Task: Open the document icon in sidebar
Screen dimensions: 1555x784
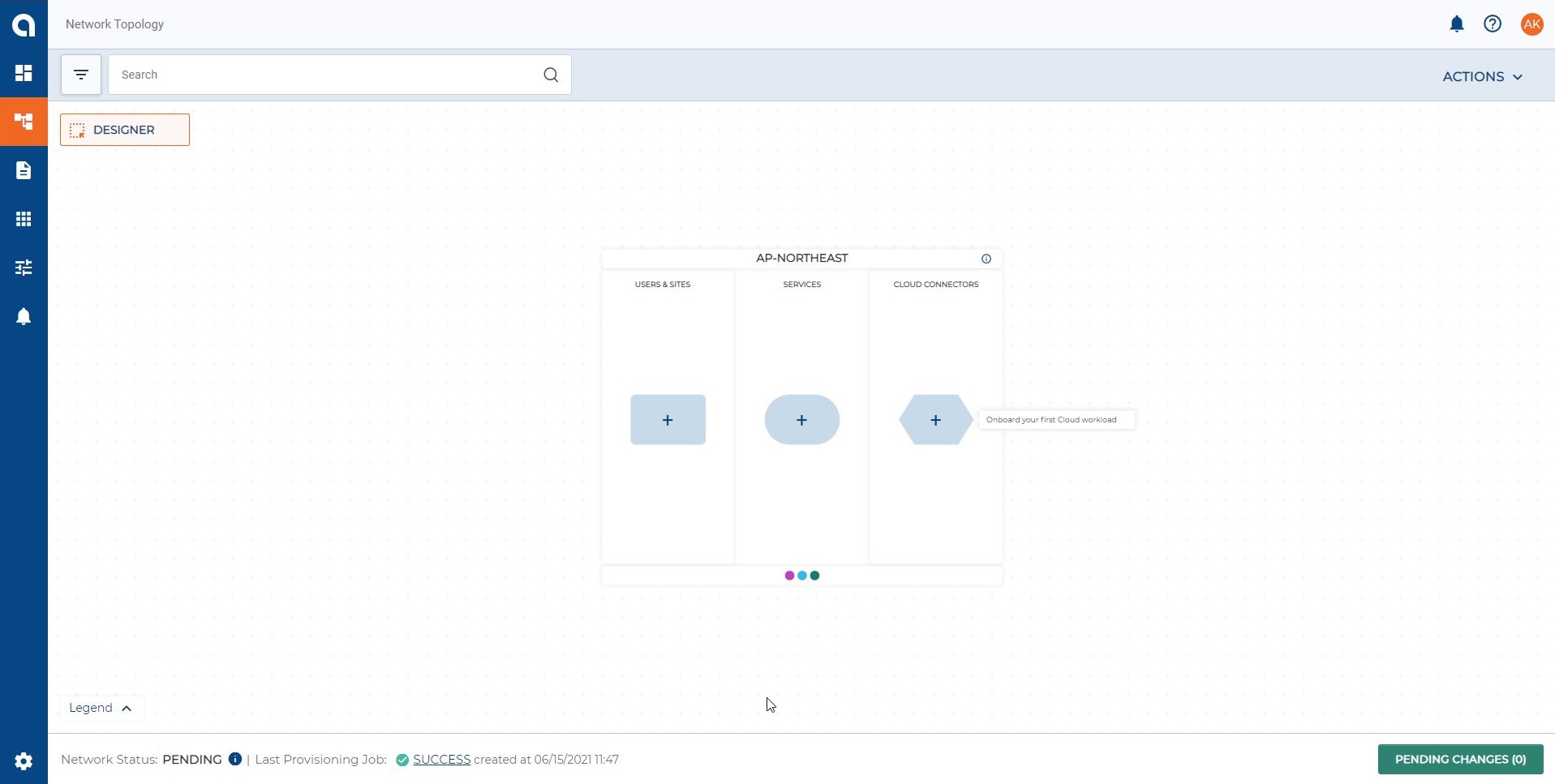Action: [24, 170]
